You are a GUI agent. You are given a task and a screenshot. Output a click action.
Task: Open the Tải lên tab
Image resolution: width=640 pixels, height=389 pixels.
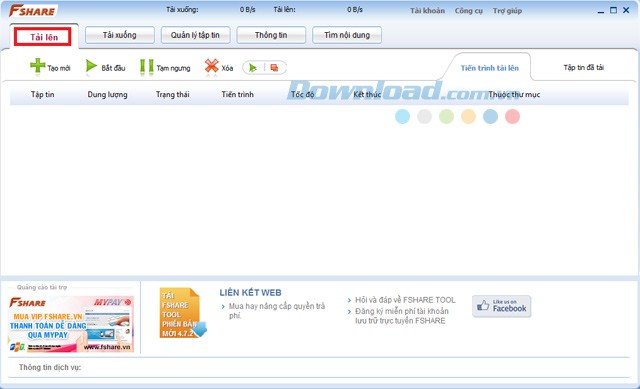click(x=43, y=37)
